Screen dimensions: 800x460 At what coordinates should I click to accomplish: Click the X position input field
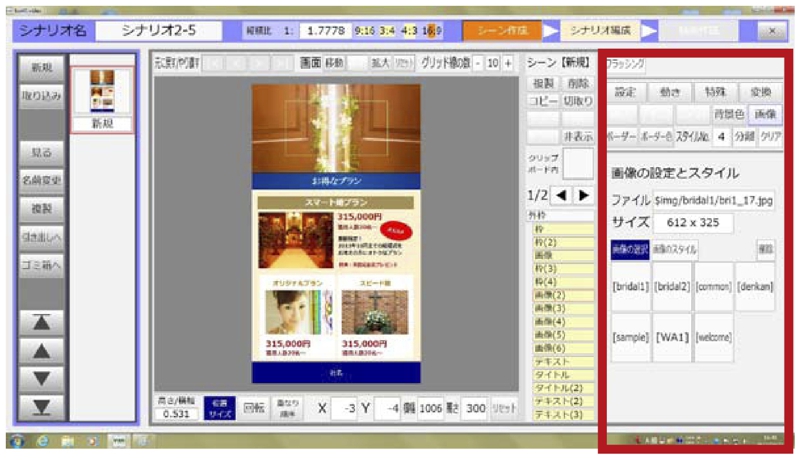coord(344,408)
